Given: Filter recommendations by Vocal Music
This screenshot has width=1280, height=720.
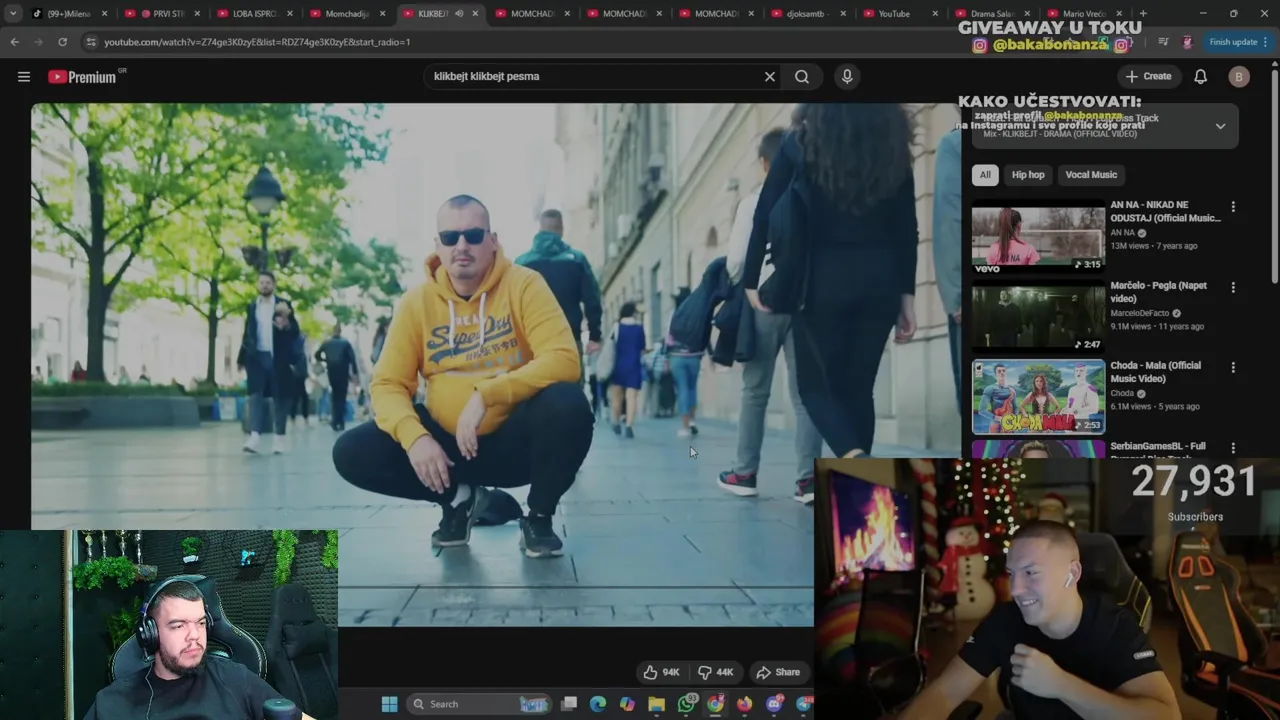Looking at the screenshot, I should pyautogui.click(x=1091, y=175).
